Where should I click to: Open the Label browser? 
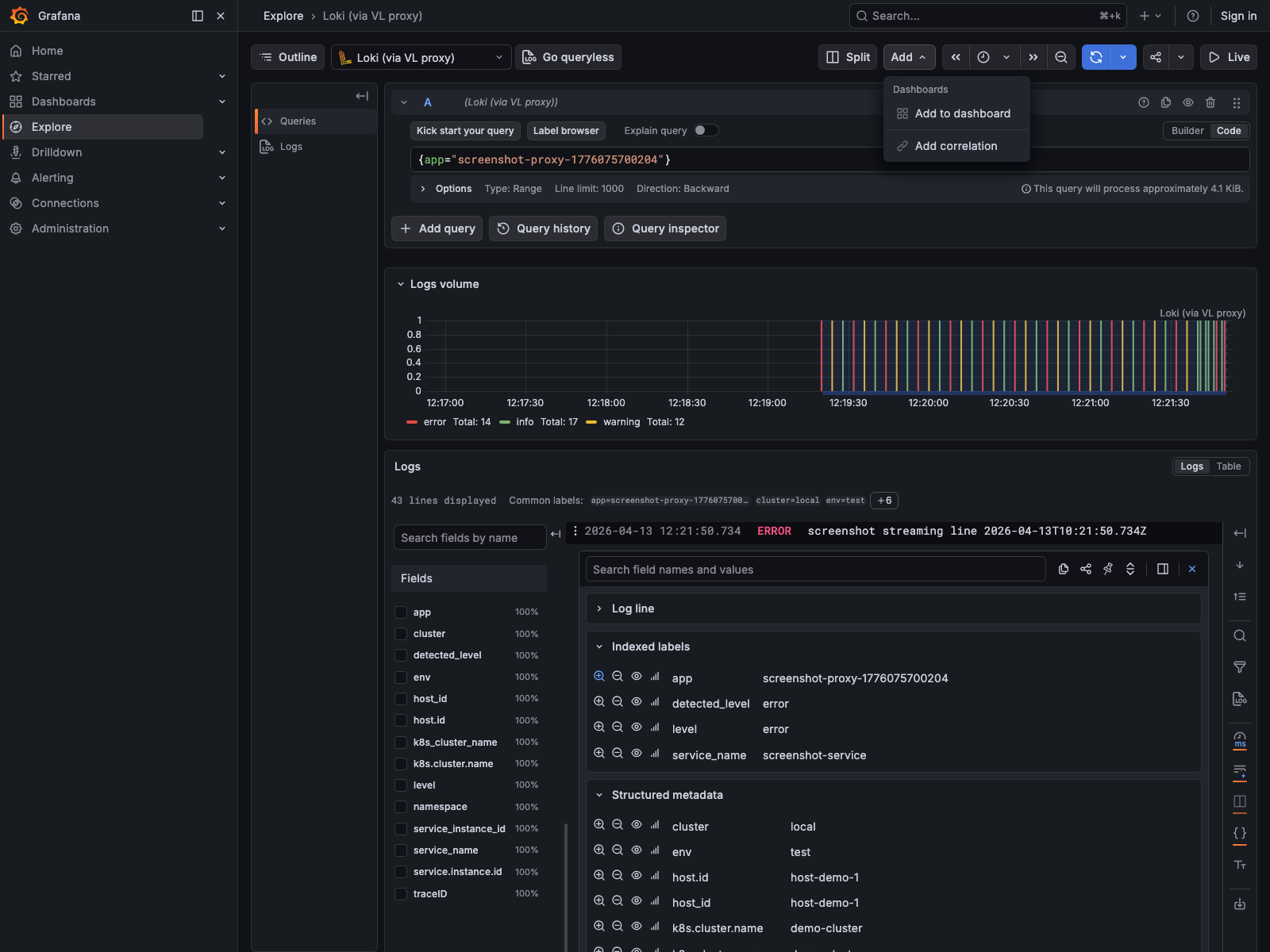[566, 131]
